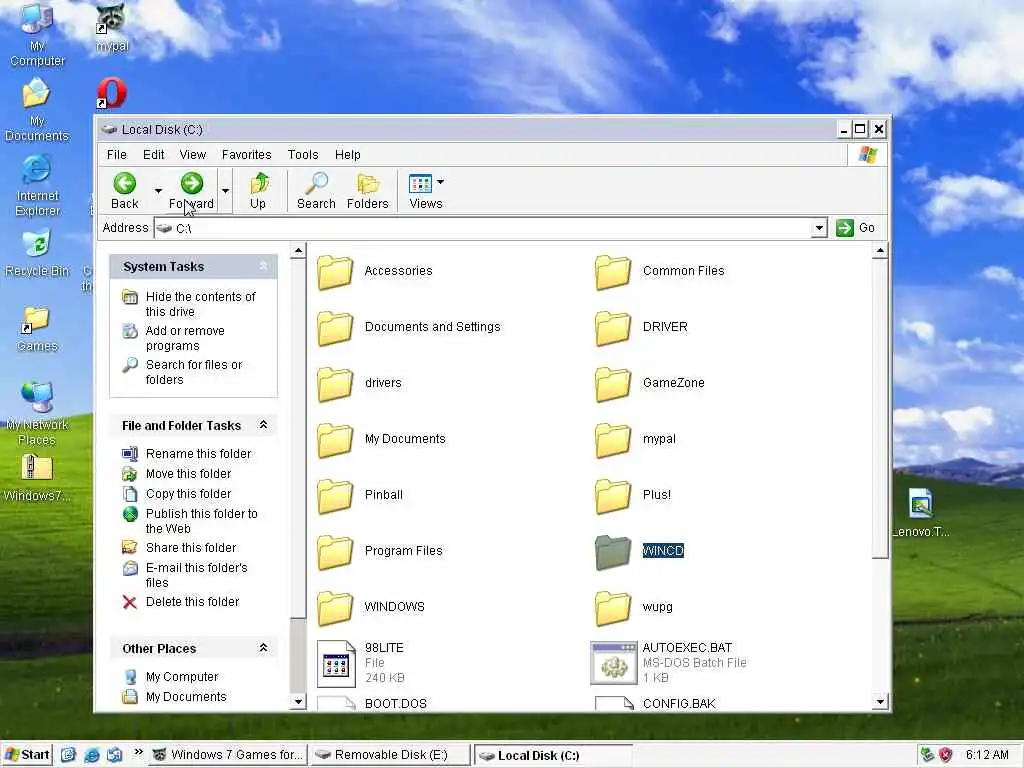Go back with the Back arrow button
1024x768 pixels.
125,191
